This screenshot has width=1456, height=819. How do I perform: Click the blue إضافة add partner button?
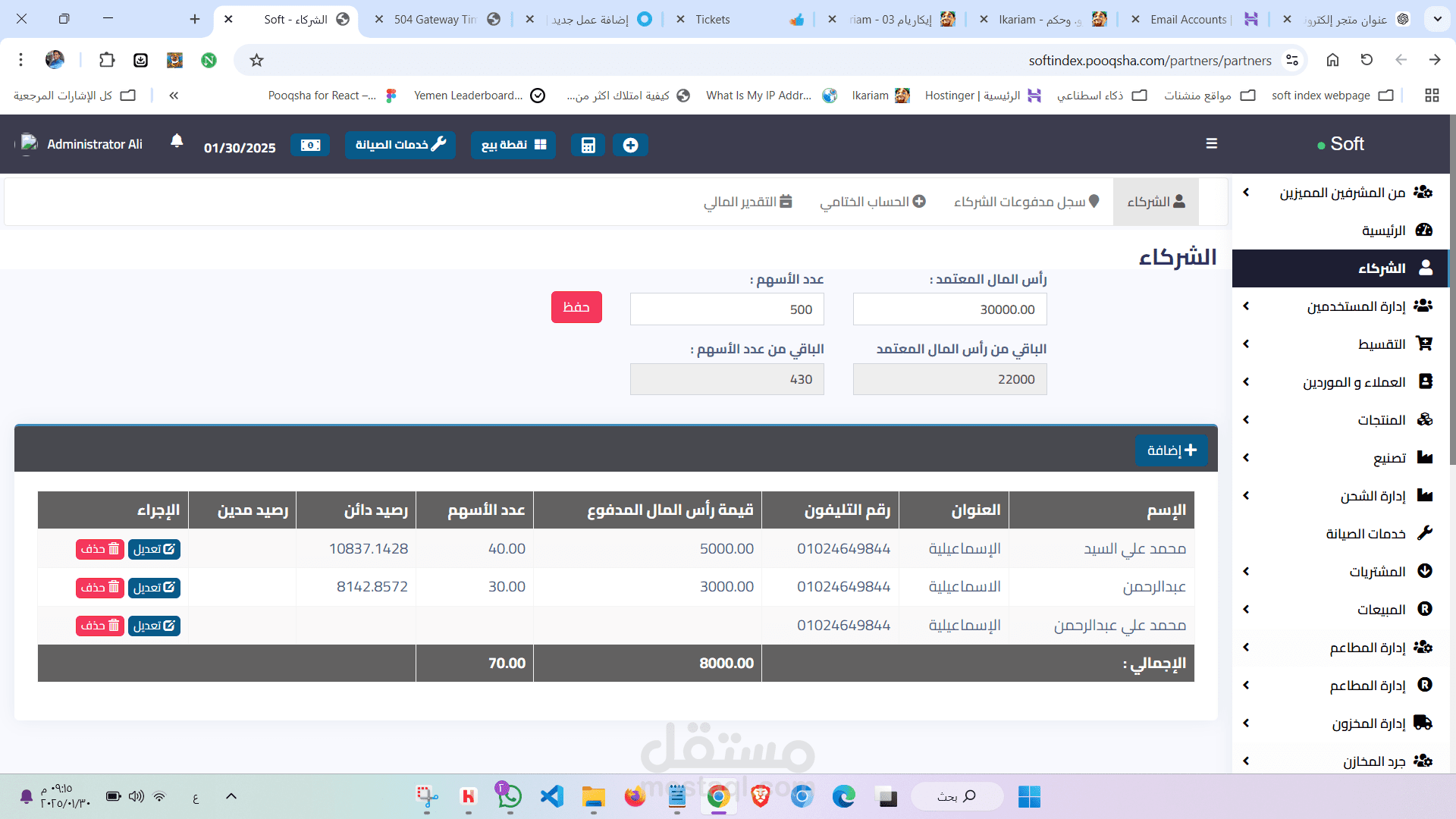coord(1172,450)
